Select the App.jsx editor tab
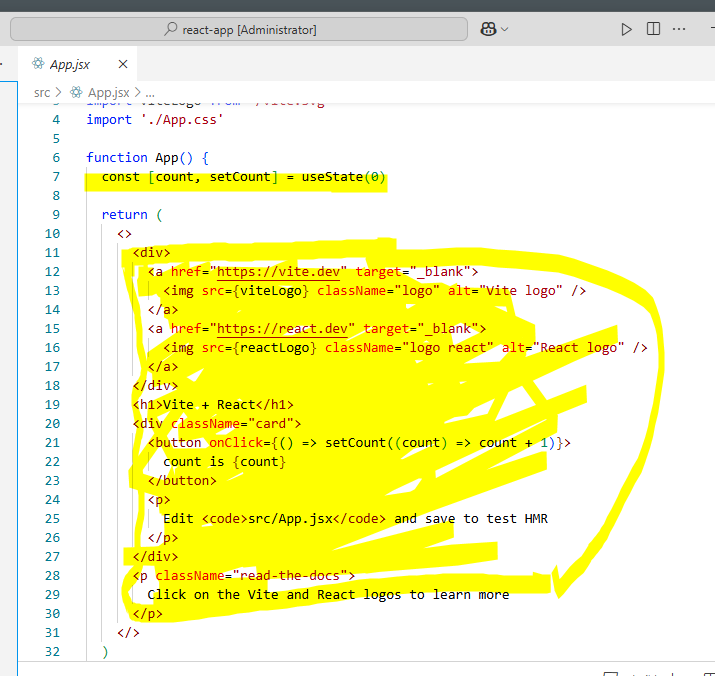715x676 pixels. (x=70, y=64)
